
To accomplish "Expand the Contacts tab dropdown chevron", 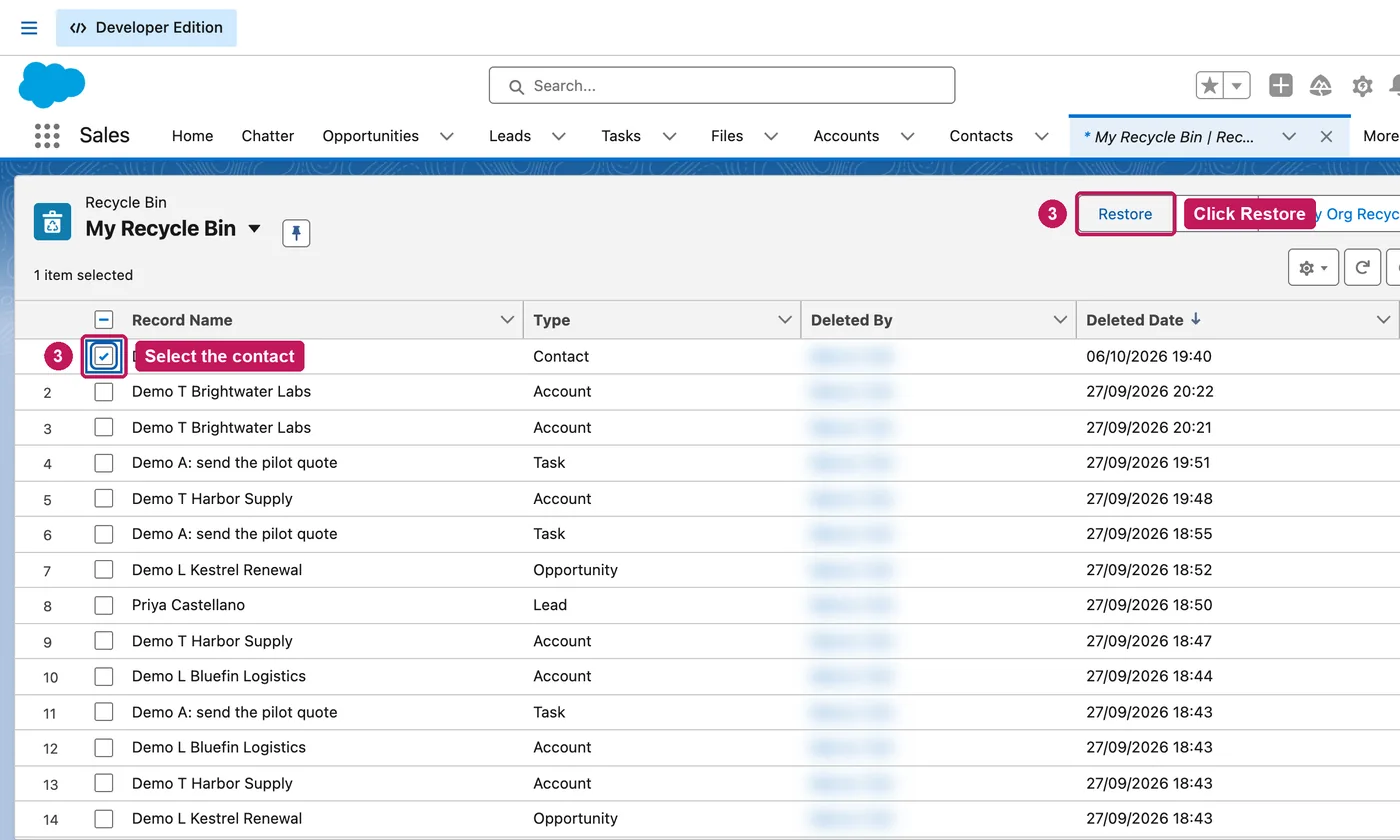I will click(1041, 137).
